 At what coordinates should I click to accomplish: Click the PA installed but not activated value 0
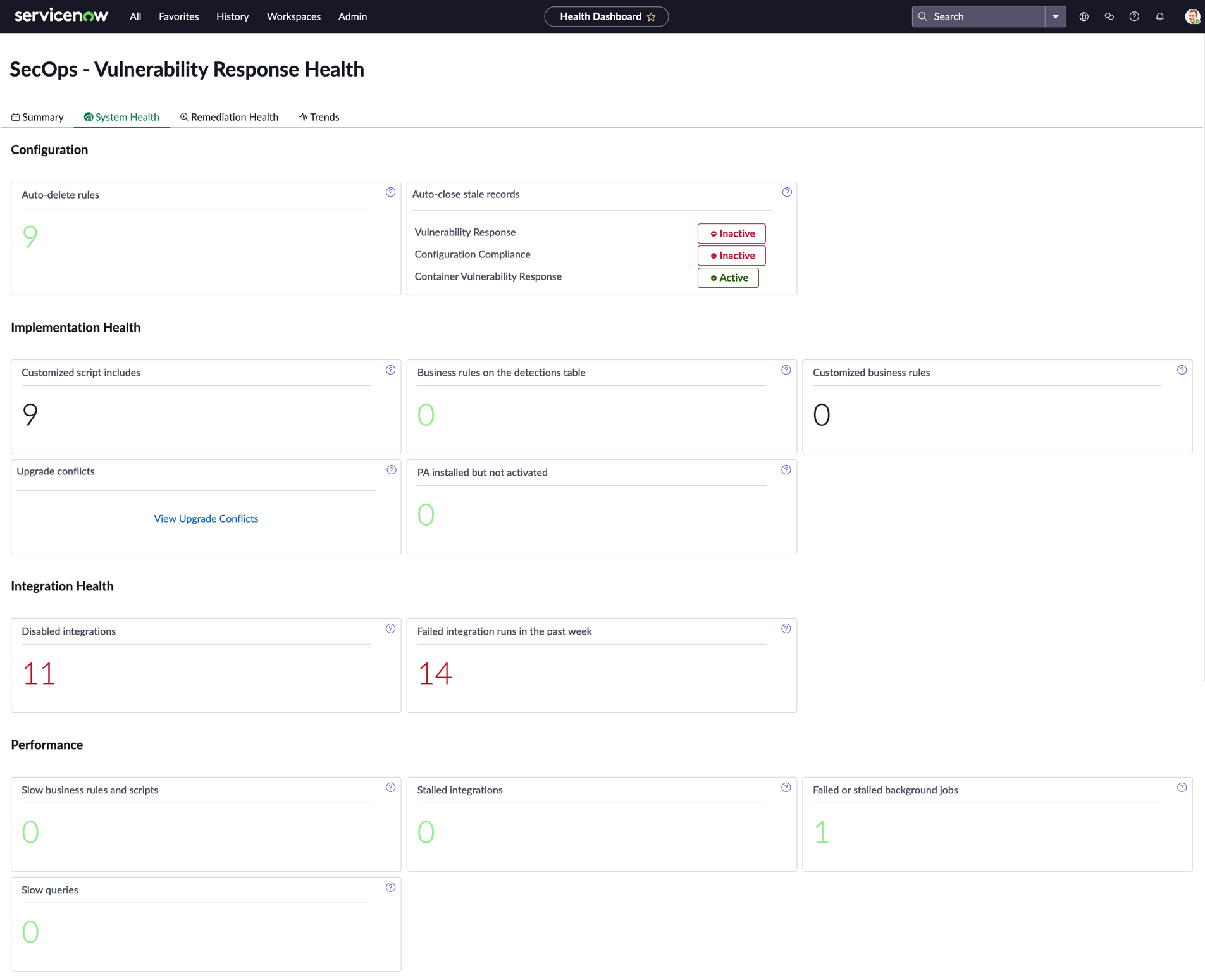(426, 514)
